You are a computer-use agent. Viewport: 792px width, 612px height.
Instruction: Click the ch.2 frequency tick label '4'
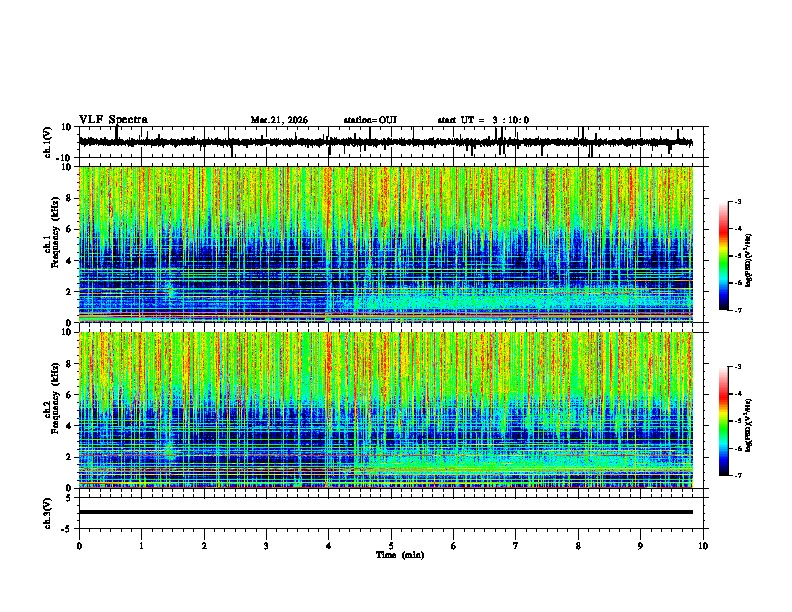point(69,426)
